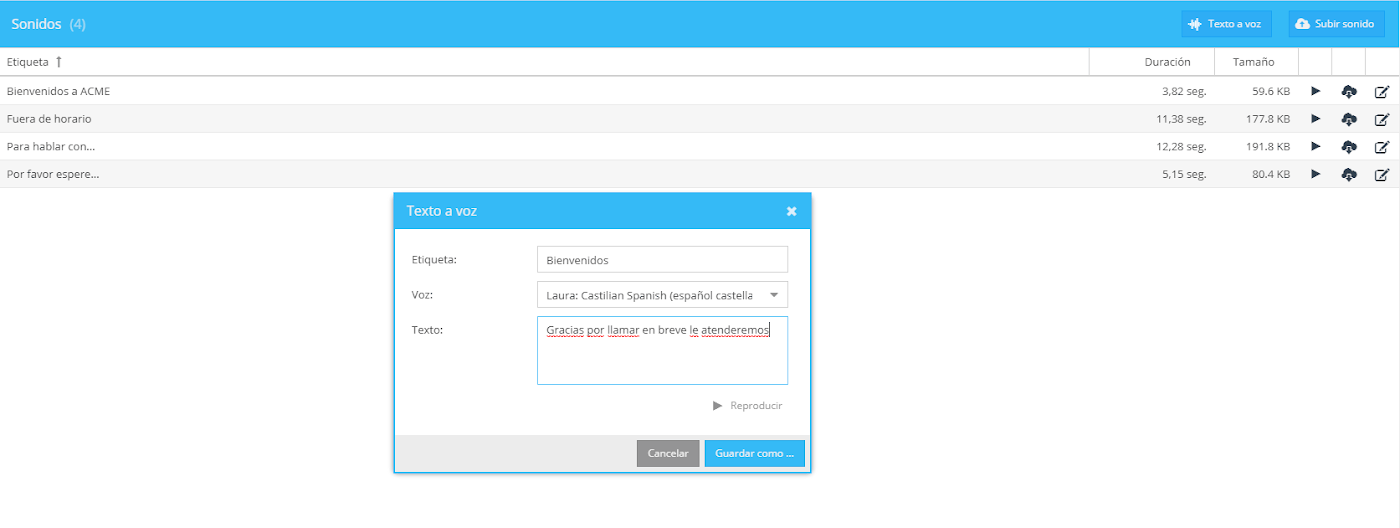Play the Por favor espere... sound
This screenshot has height=528, width=1400.
[x=1315, y=174]
